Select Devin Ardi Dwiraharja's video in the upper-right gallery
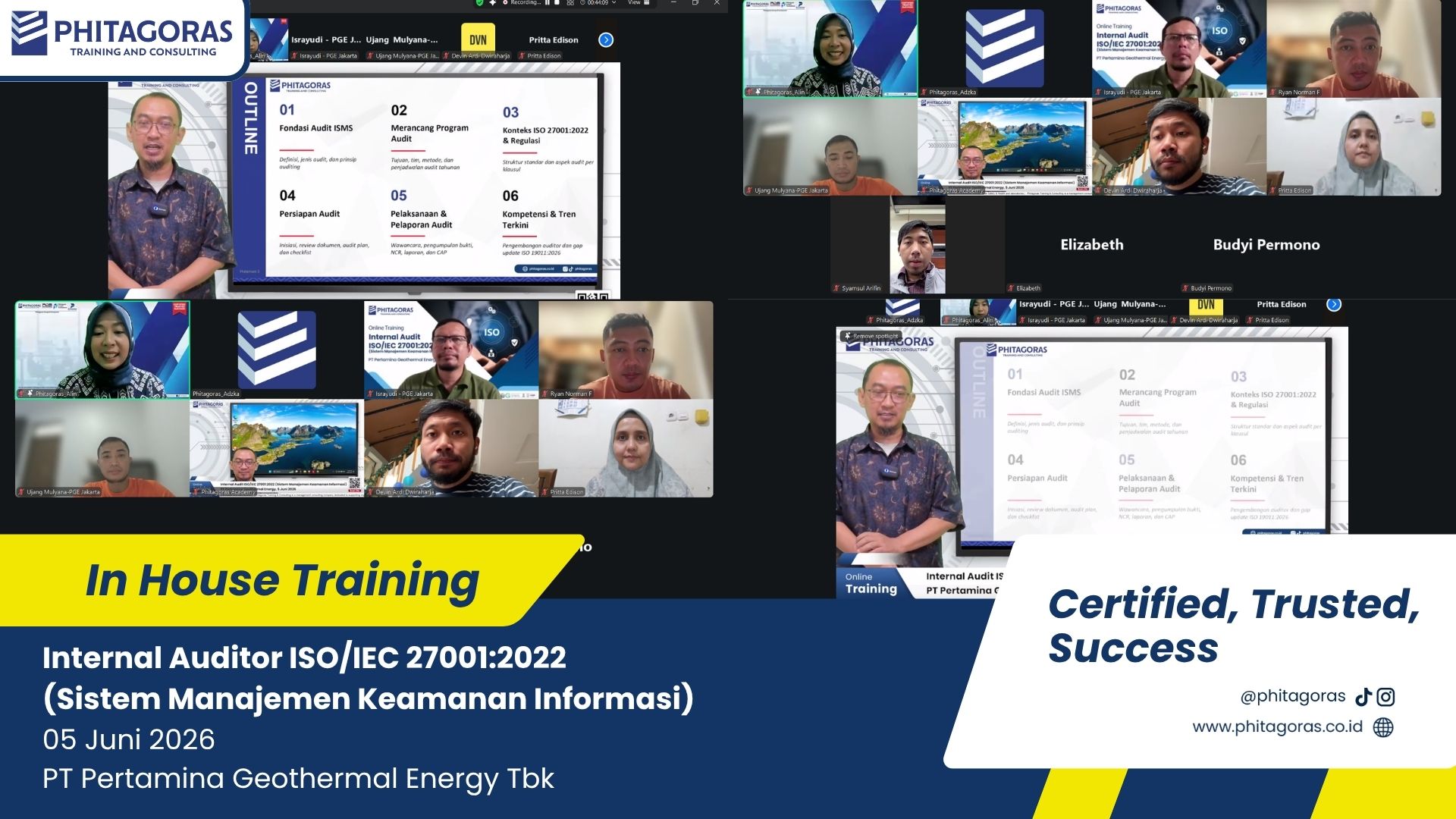This screenshot has width=1456, height=819. (x=1179, y=146)
